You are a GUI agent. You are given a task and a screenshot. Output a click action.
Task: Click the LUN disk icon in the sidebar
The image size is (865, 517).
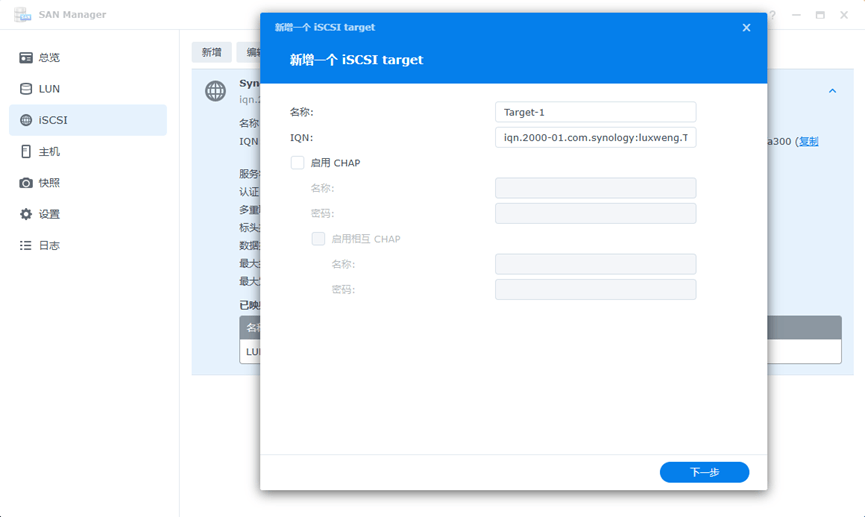click(26, 89)
